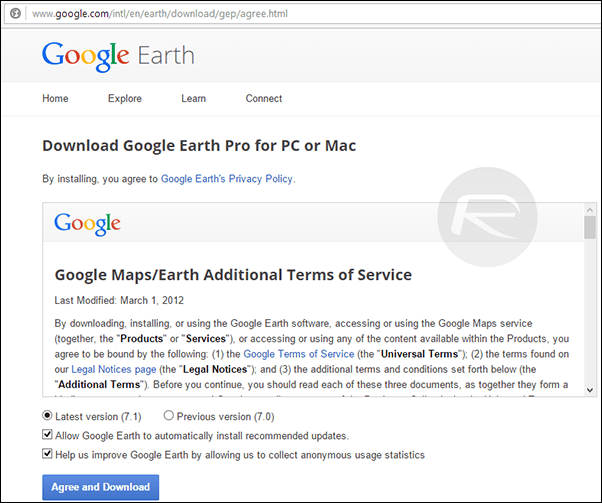
Task: Open the Explore nav item
Action: coord(125,99)
